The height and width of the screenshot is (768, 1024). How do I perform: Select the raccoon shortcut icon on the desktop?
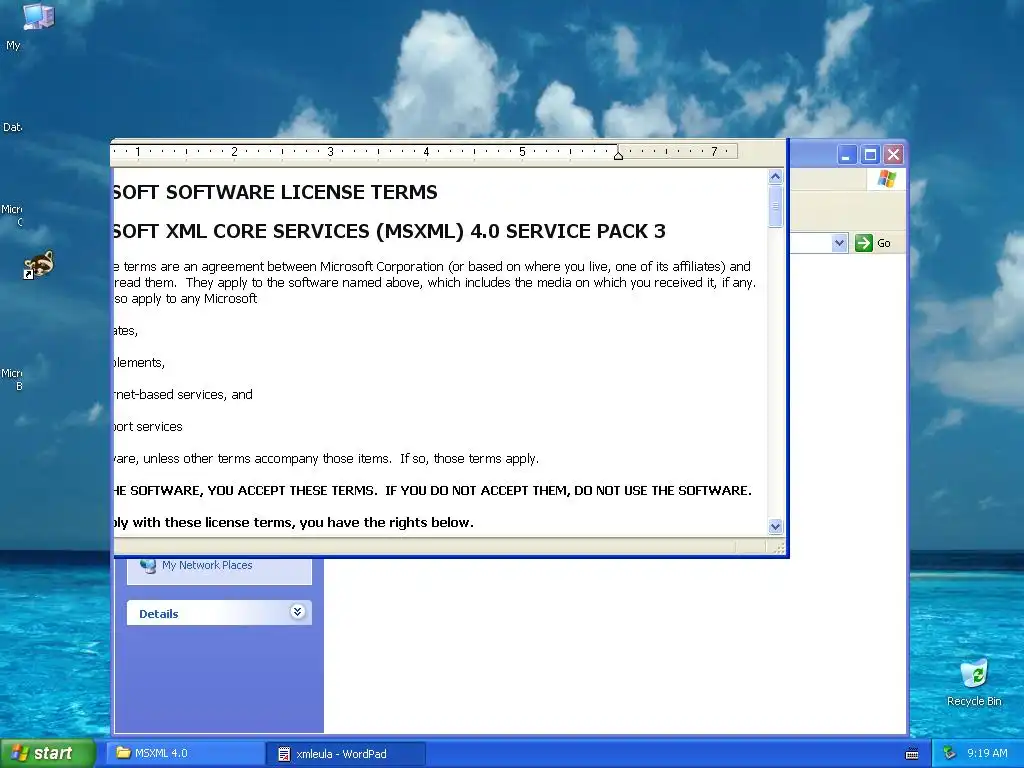click(x=39, y=264)
